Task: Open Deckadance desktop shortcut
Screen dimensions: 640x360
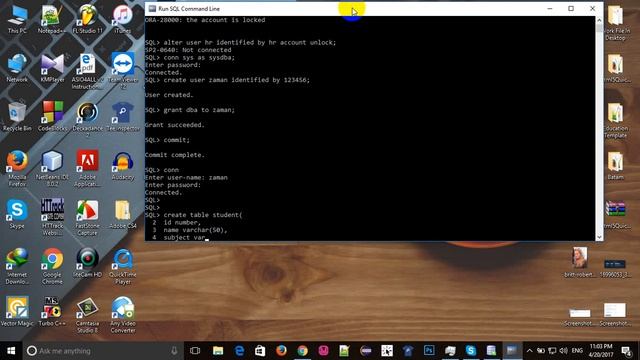Action: (x=87, y=119)
